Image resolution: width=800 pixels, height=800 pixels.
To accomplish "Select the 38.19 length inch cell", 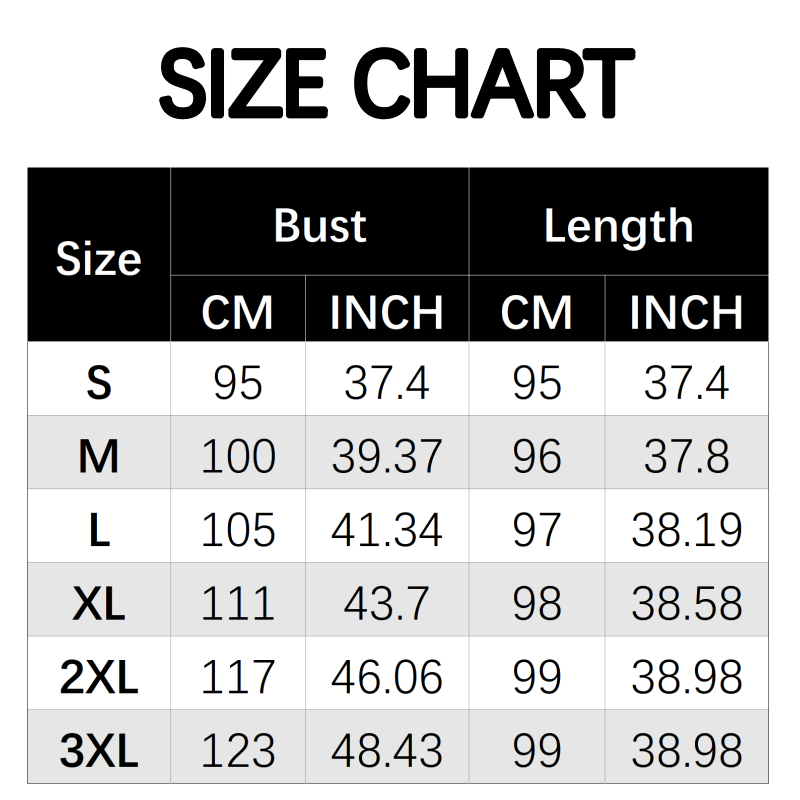I will pyautogui.click(x=686, y=530).
